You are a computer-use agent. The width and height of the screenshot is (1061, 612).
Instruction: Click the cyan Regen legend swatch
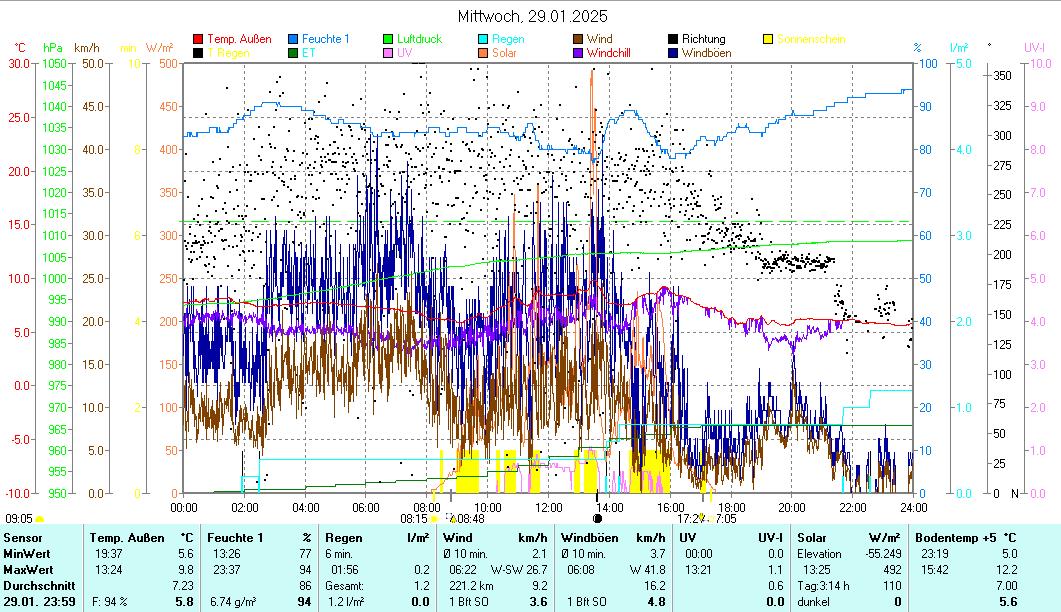484,39
